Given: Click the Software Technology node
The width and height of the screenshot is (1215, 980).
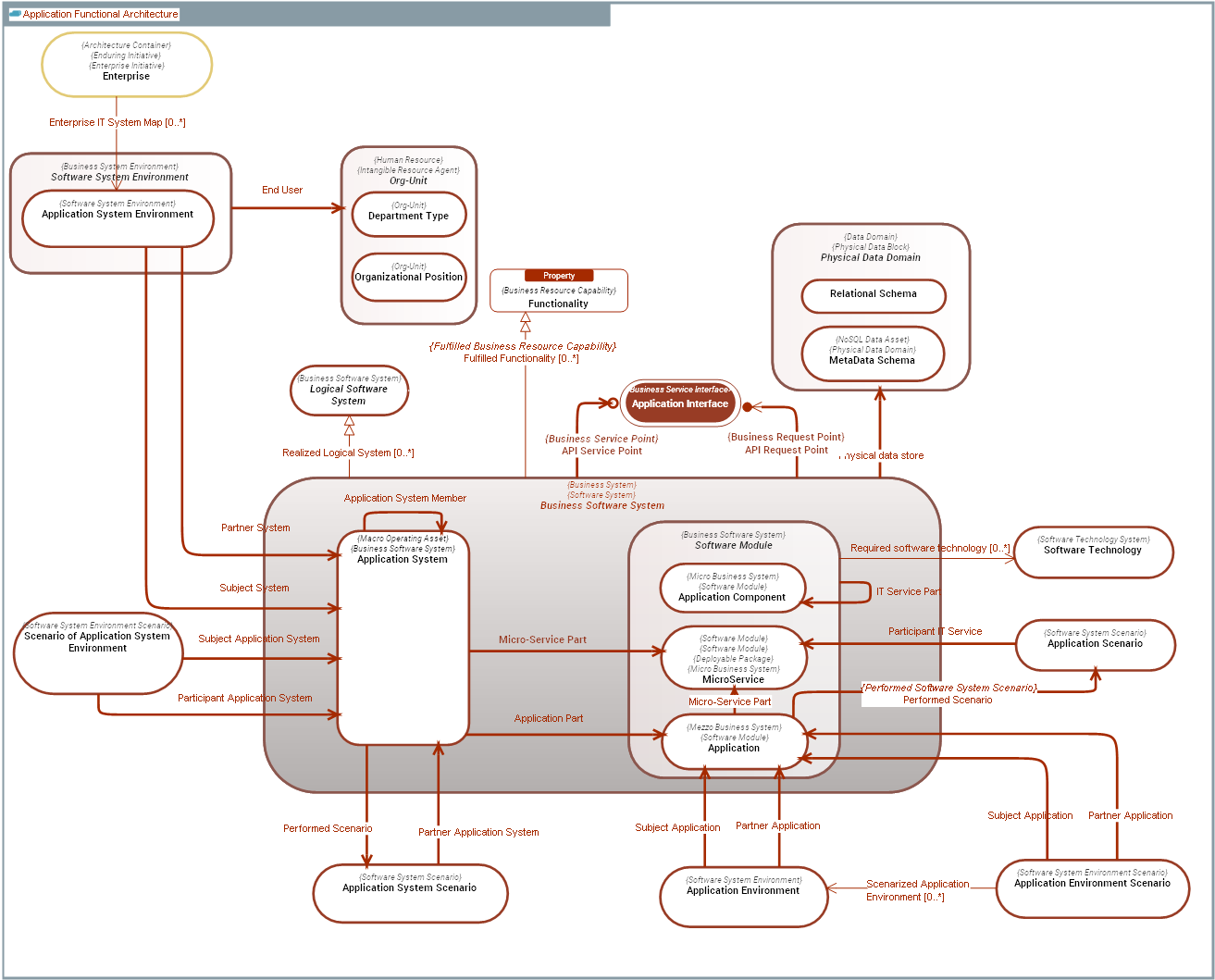Looking at the screenshot, I should [x=1093, y=552].
